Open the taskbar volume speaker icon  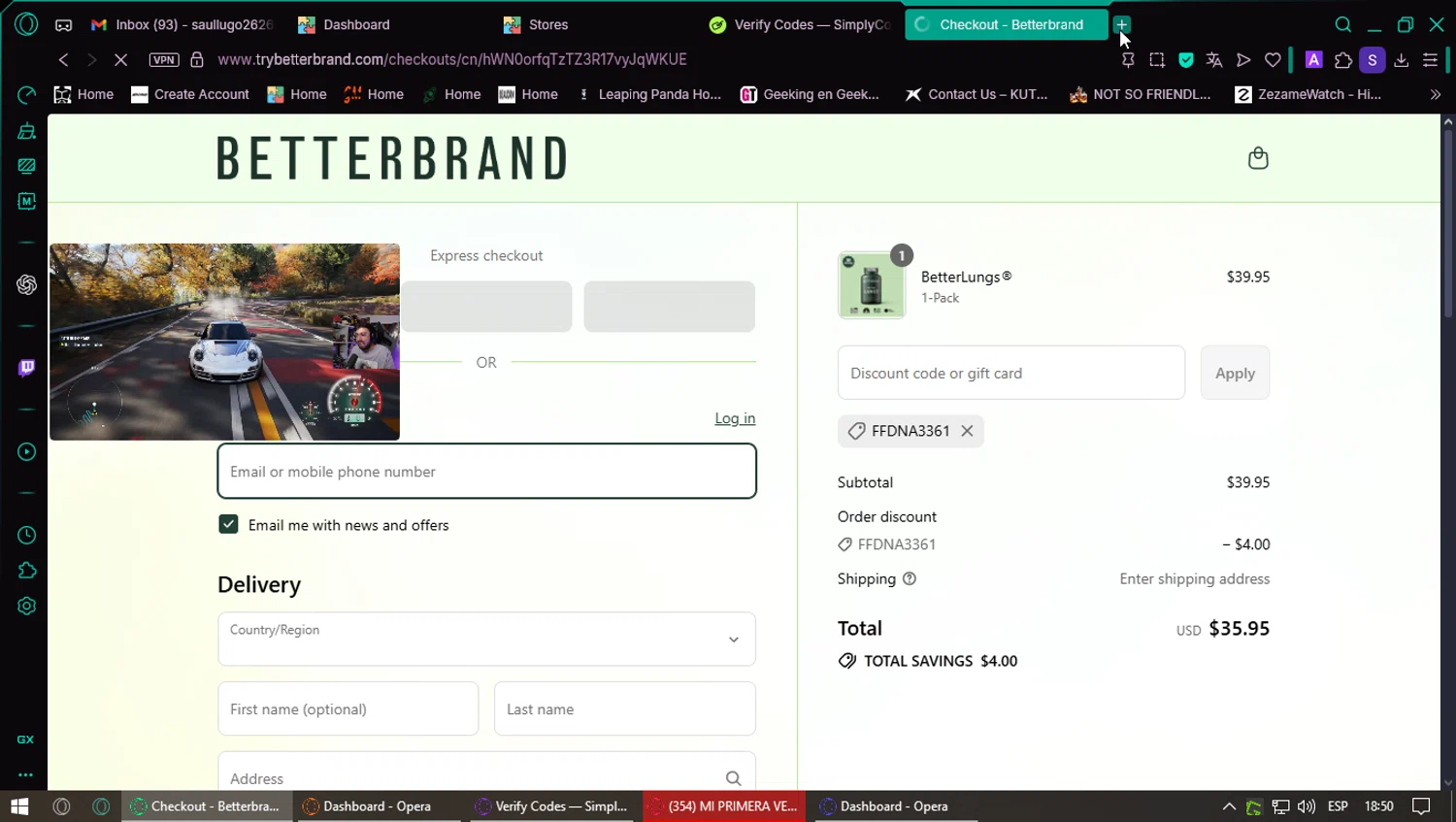pyautogui.click(x=1307, y=806)
